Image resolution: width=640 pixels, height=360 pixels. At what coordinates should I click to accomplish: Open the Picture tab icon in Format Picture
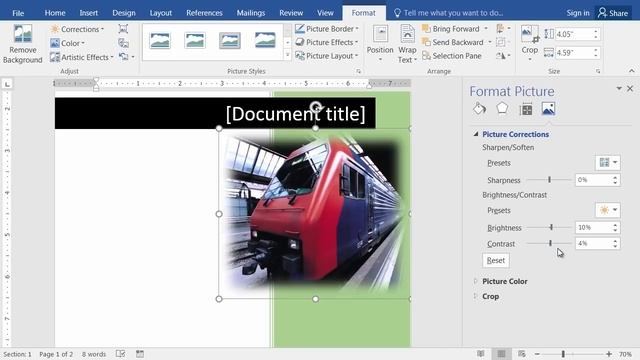tap(548, 109)
